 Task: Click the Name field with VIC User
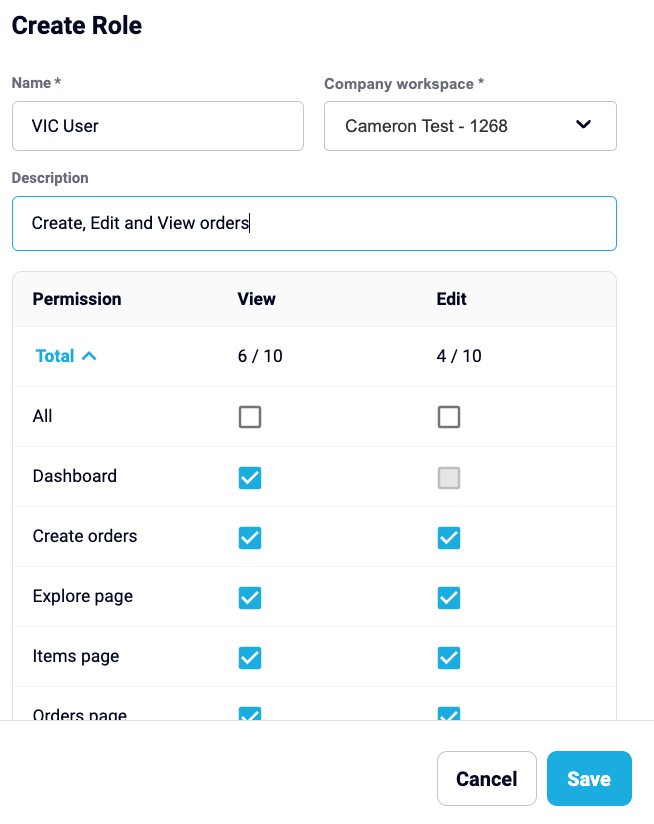(x=158, y=126)
